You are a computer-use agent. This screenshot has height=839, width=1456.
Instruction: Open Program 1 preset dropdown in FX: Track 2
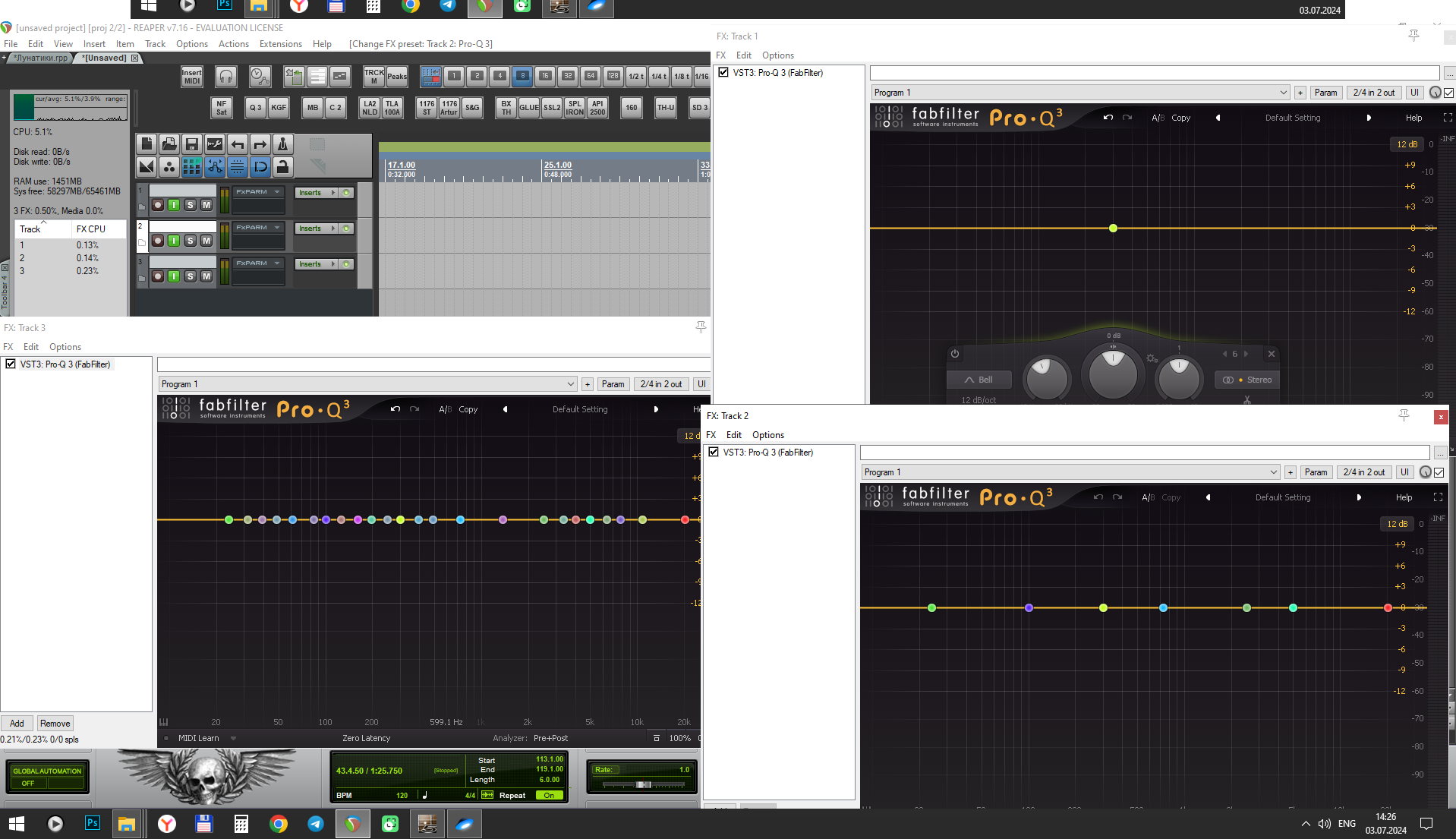[x=1070, y=472]
